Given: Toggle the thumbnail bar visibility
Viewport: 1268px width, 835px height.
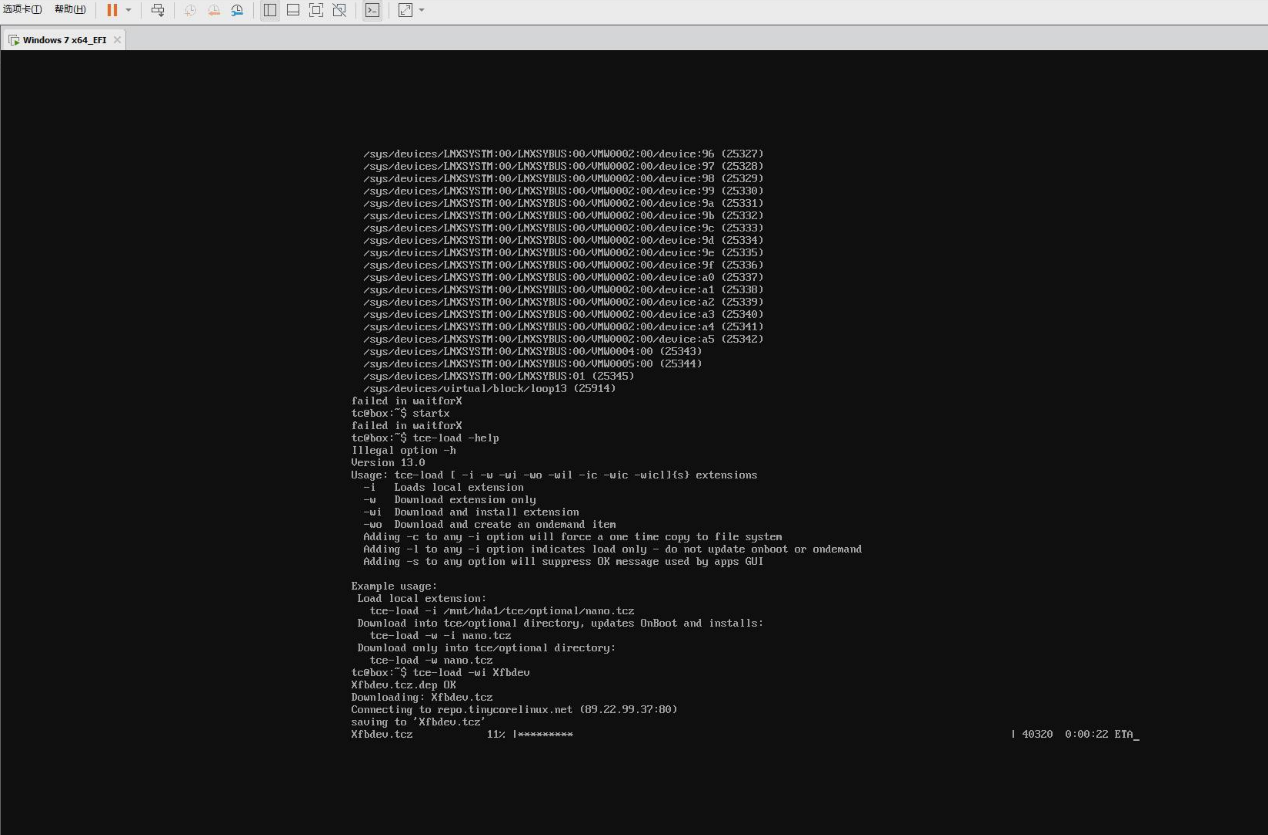Looking at the screenshot, I should tap(291, 10).
